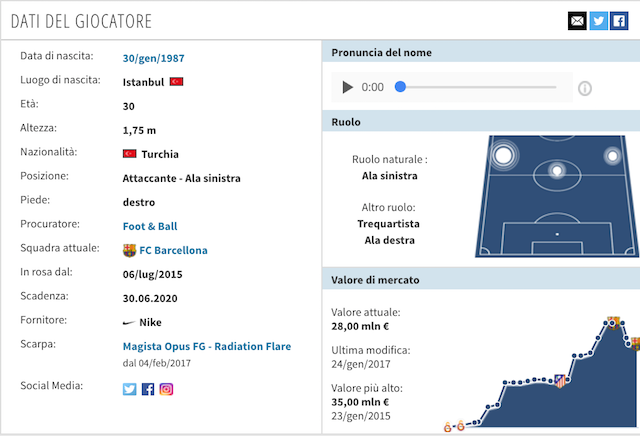
Task: Click the flag beside Turchia nationality
Action: pos(129,153)
